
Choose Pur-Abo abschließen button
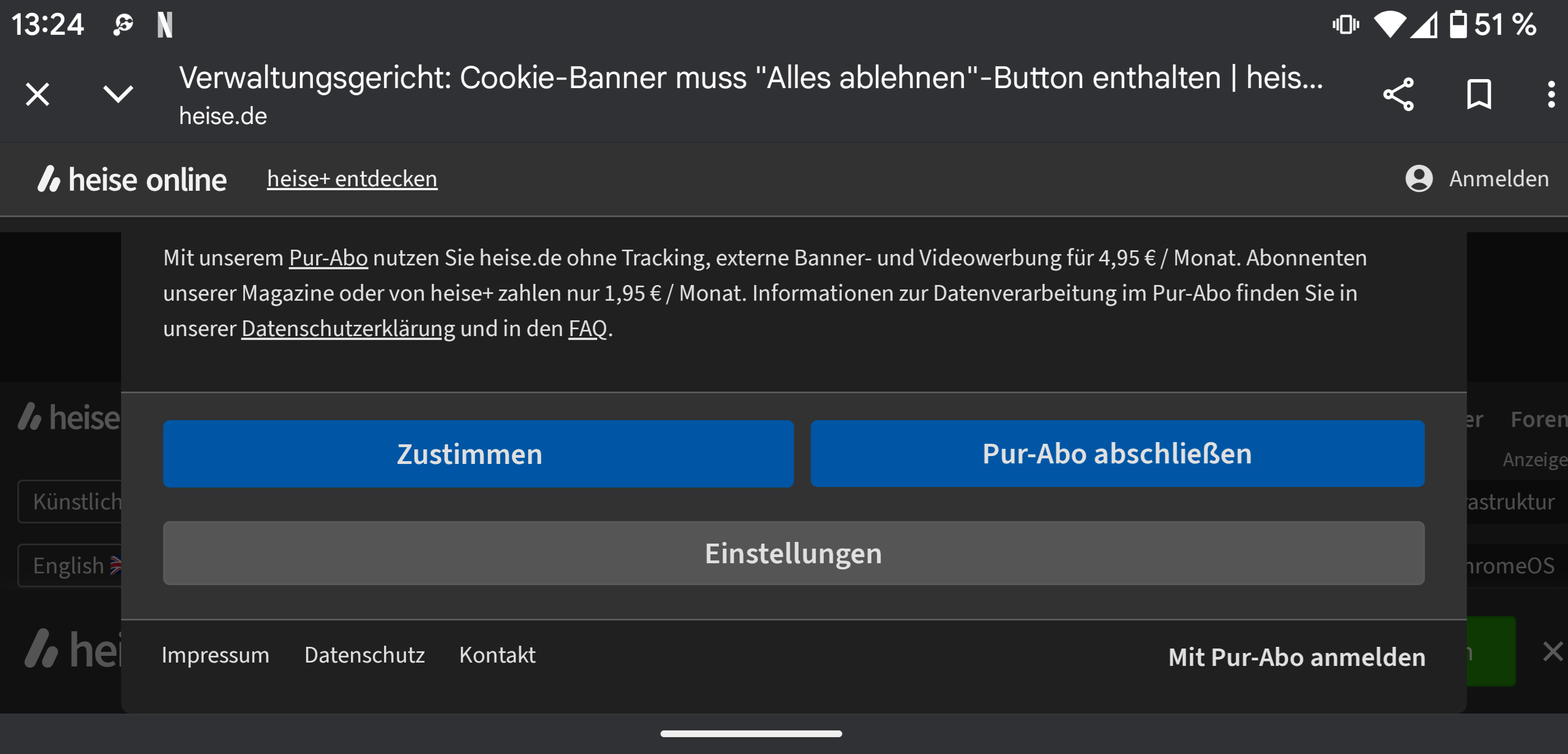pyautogui.click(x=1117, y=454)
